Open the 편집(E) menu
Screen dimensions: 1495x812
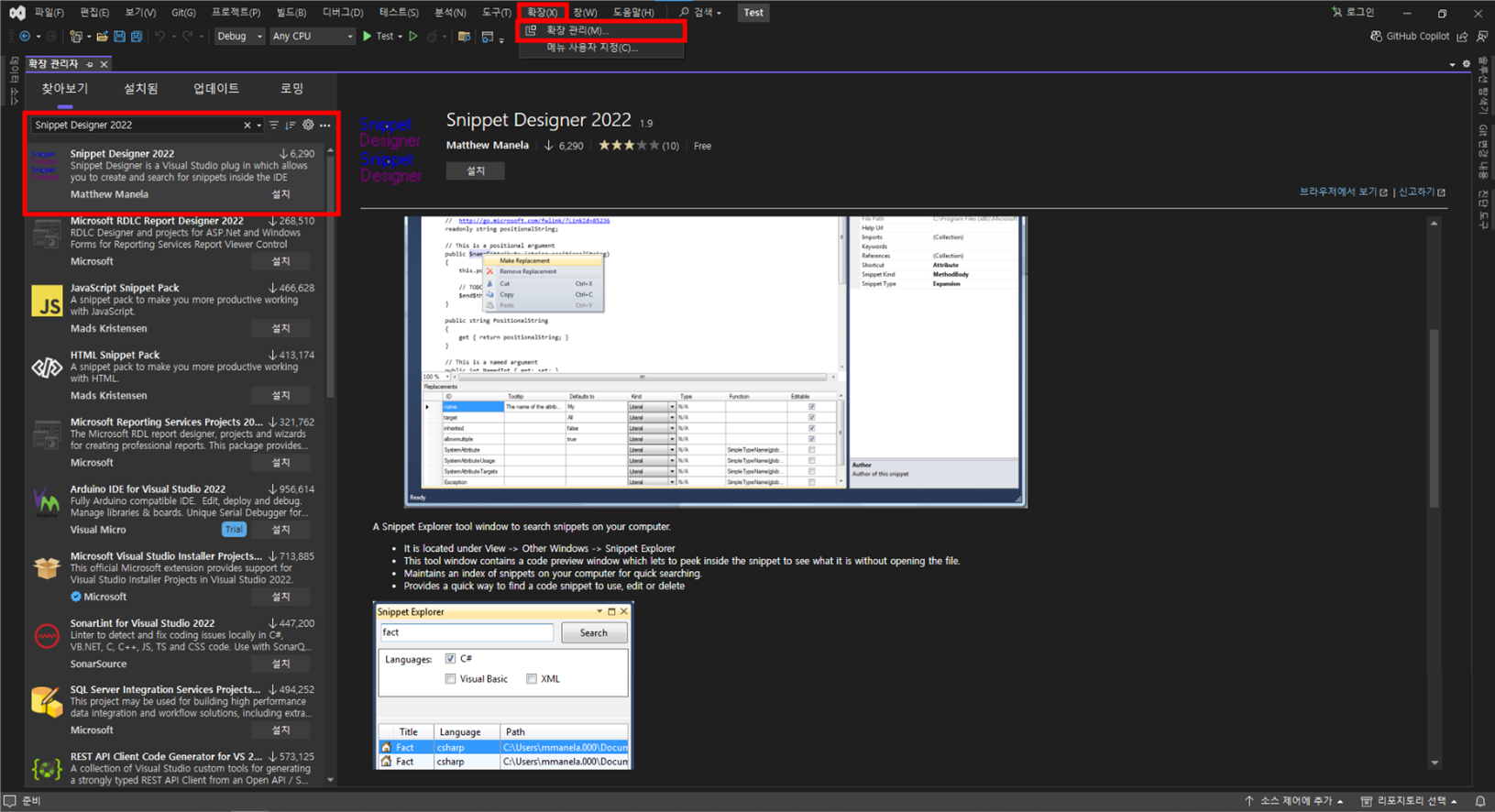pyautogui.click(x=93, y=13)
